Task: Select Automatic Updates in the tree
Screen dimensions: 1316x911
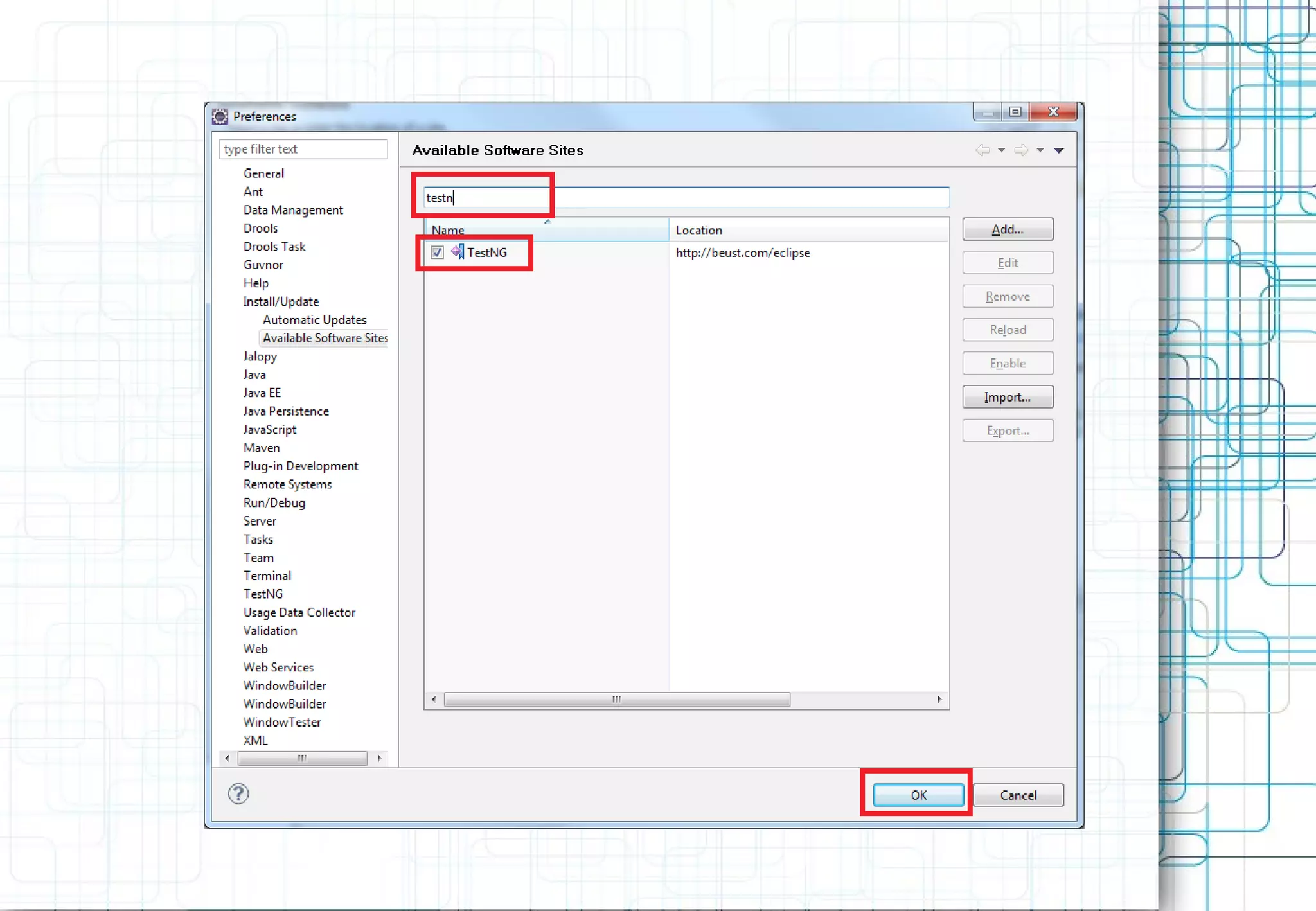Action: (x=314, y=320)
